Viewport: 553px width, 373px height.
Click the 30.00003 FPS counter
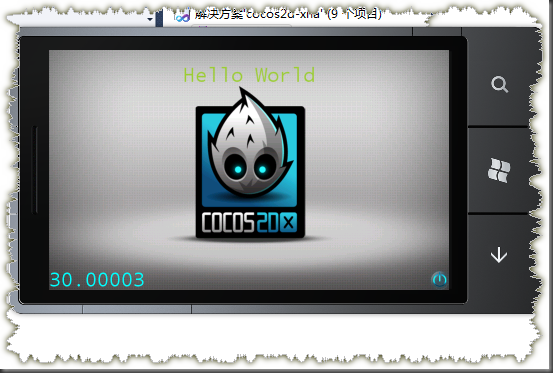click(x=97, y=280)
